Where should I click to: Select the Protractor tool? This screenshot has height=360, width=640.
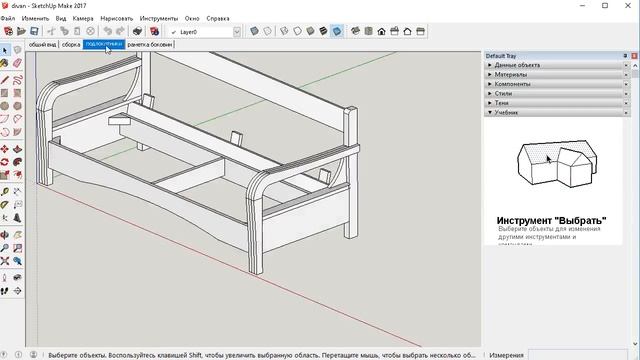tap(4, 205)
